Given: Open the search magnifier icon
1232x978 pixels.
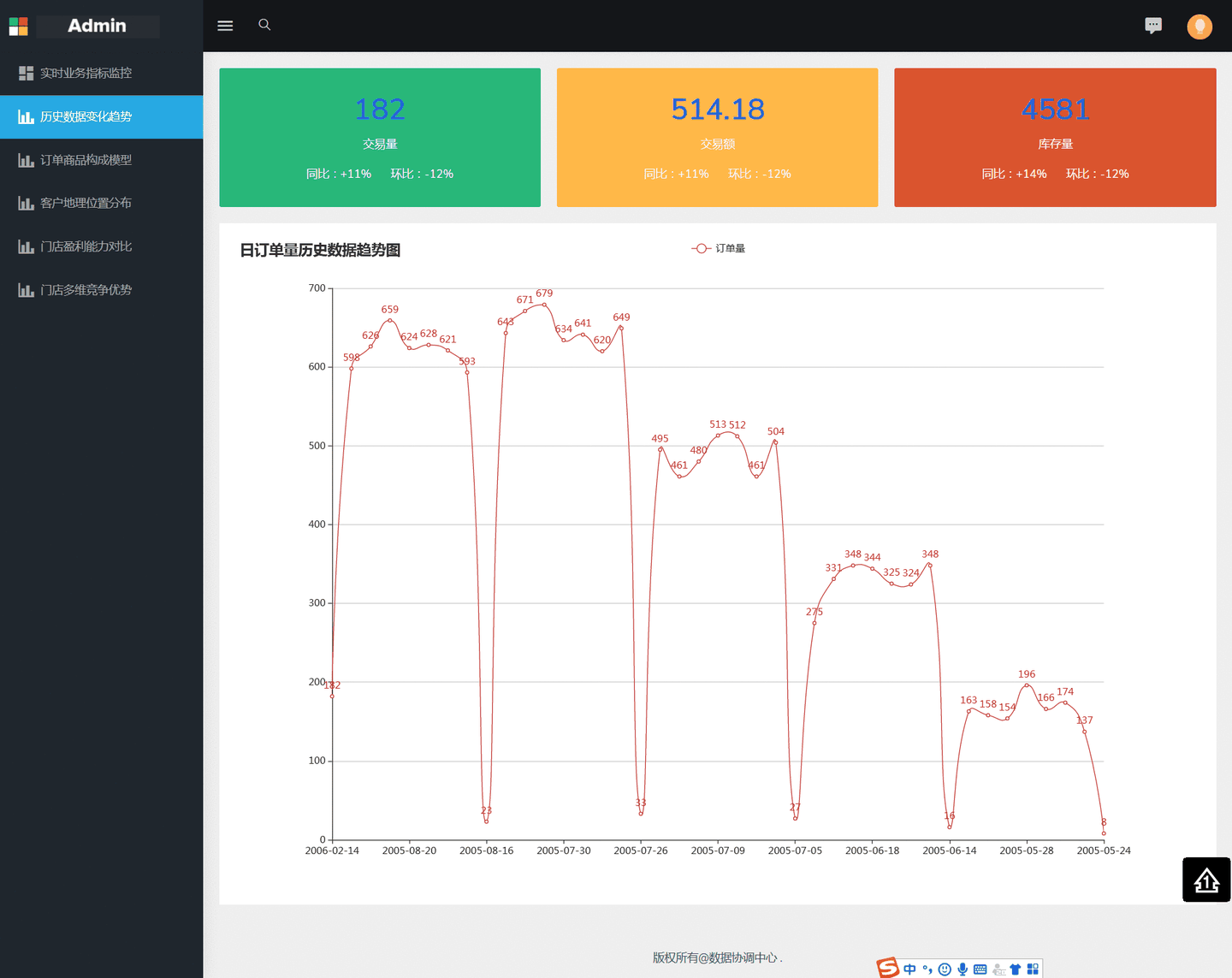Looking at the screenshot, I should [264, 25].
